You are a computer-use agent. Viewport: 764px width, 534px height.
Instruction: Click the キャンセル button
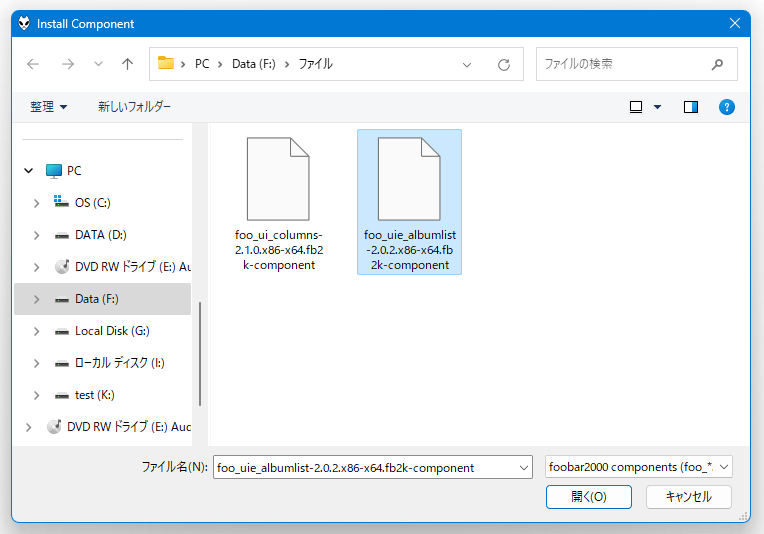[688, 496]
